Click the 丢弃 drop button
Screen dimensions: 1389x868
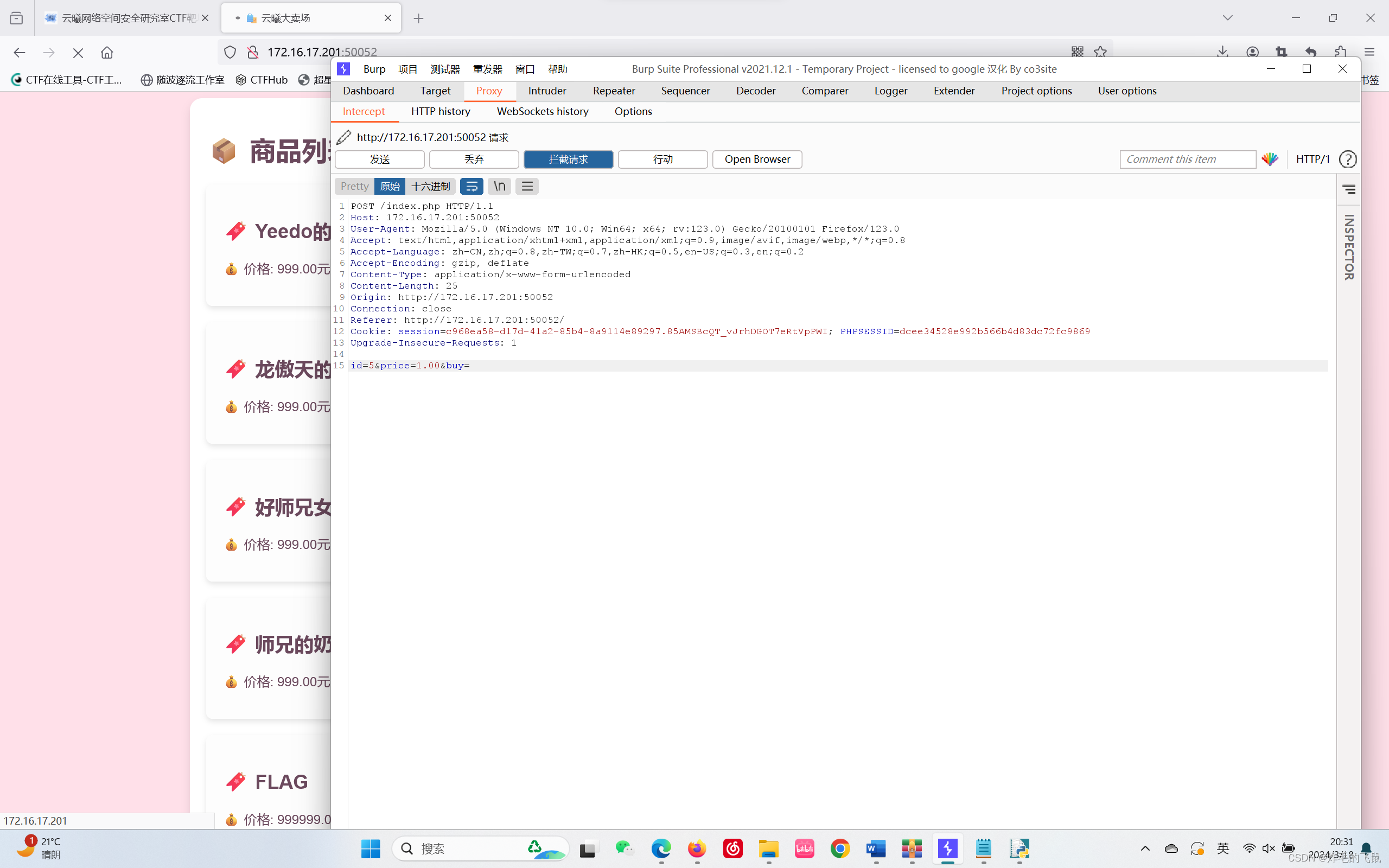474,159
